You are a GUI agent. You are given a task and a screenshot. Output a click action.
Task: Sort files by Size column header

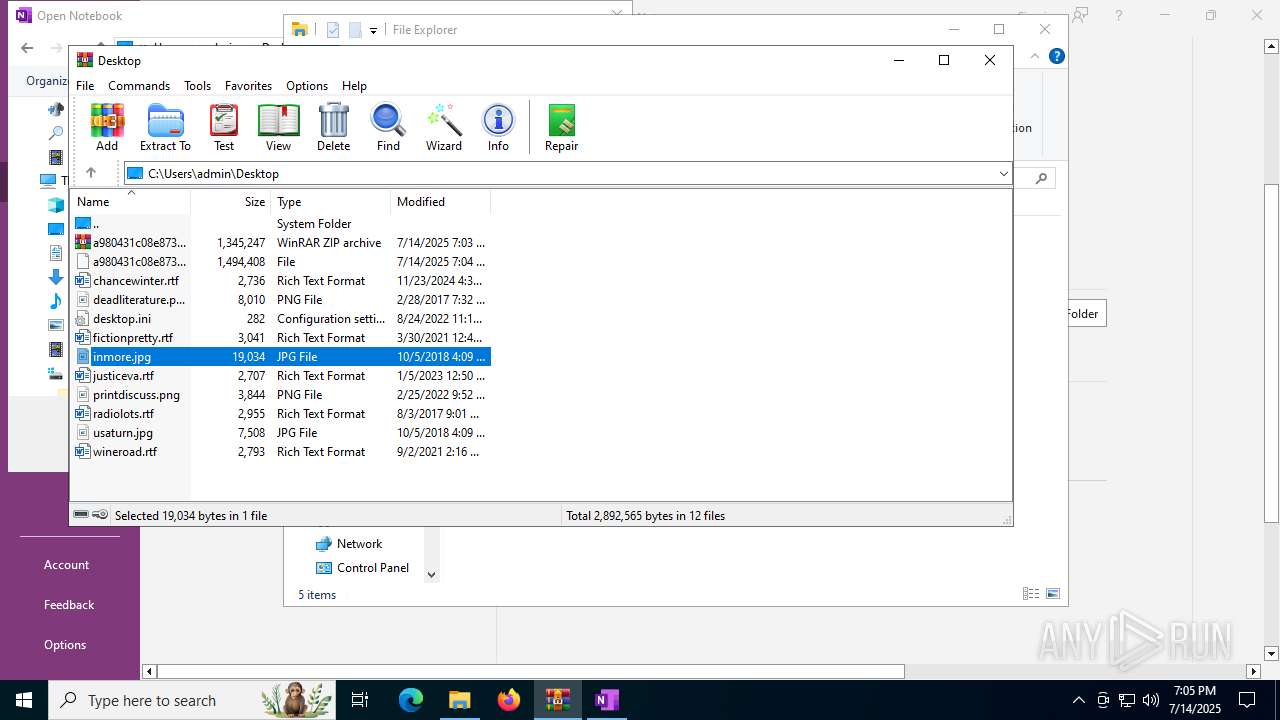point(231,202)
